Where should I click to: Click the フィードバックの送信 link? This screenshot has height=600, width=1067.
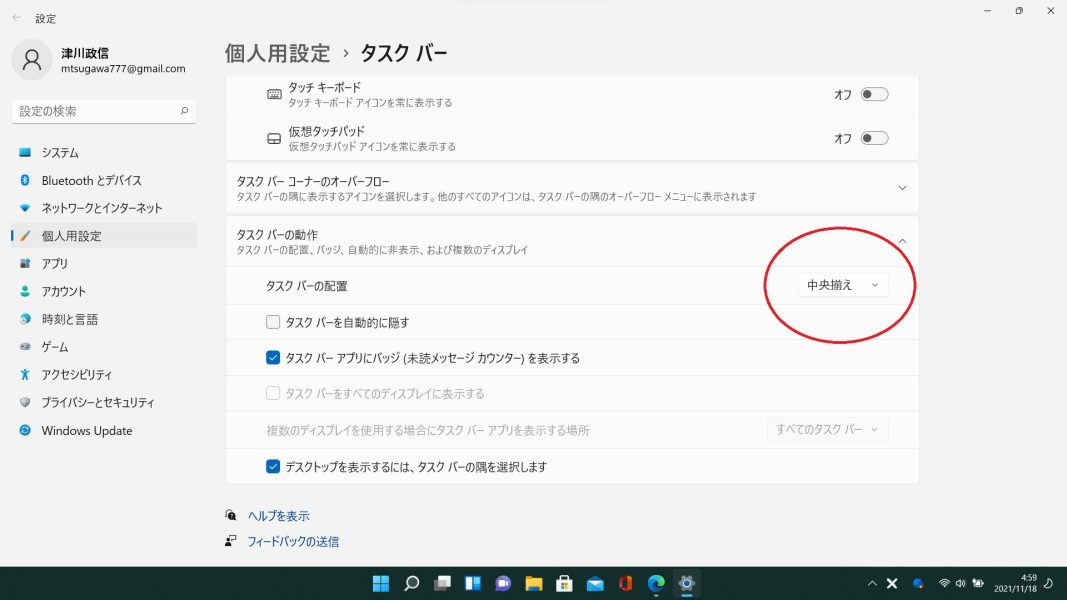293,542
